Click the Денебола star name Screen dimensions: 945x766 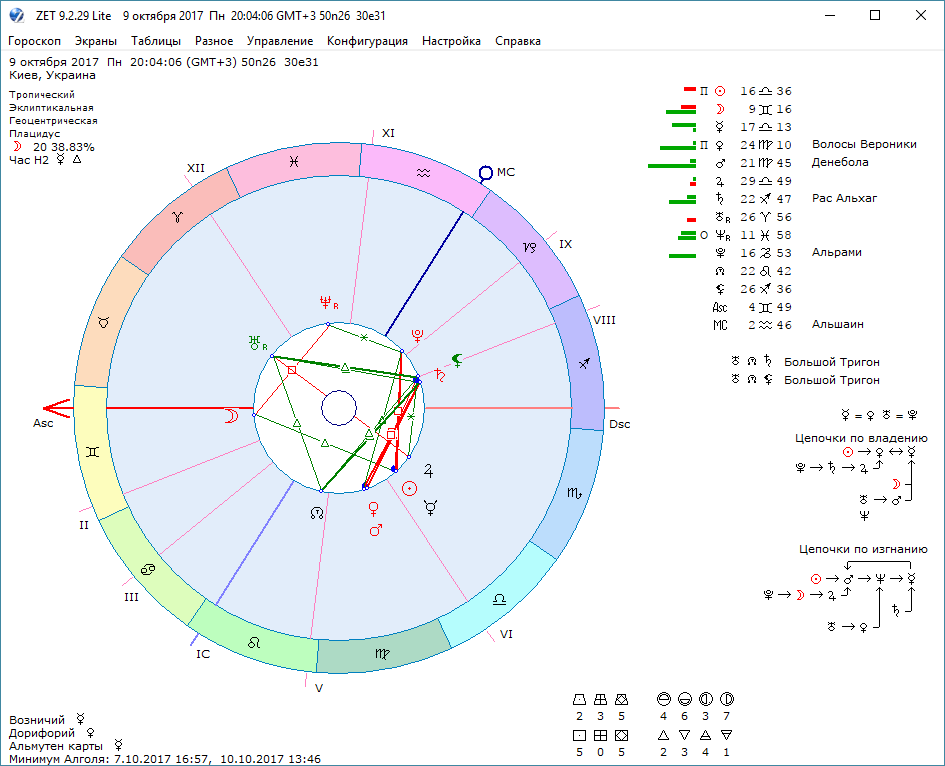pyautogui.click(x=840, y=162)
